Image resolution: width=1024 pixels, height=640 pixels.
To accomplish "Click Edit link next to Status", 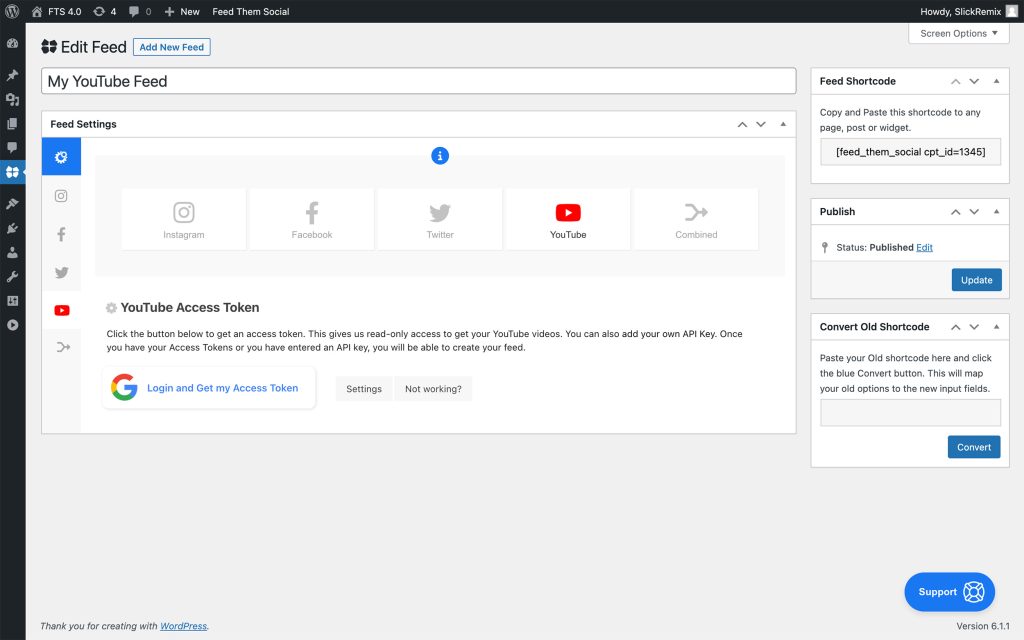I will click(x=924, y=248).
